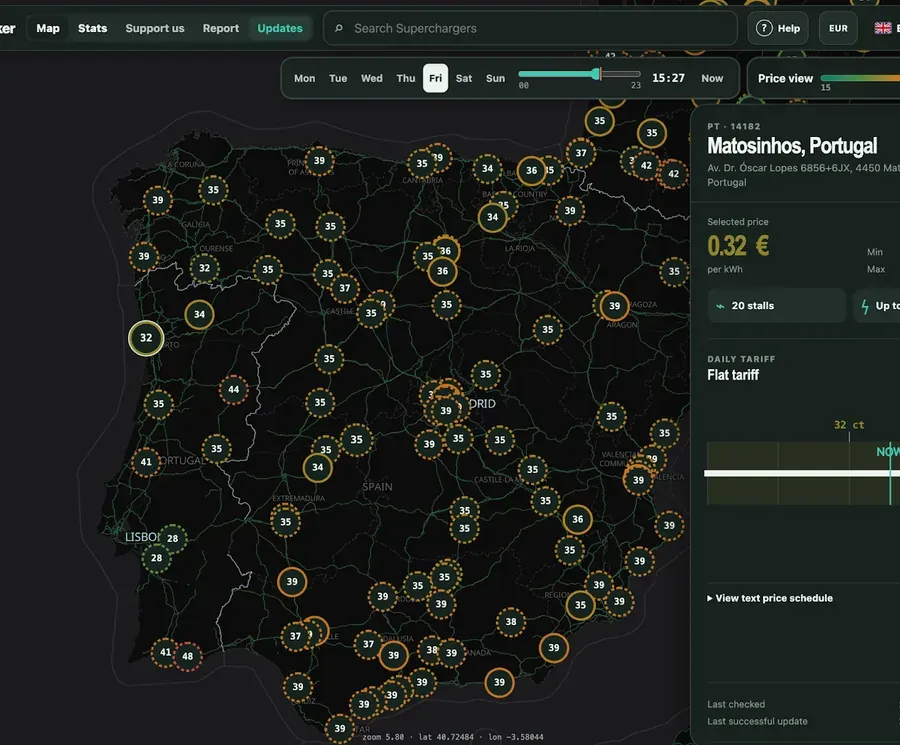Select Thu in day selector
Image resolution: width=900 pixels, height=745 pixels.
pos(406,78)
